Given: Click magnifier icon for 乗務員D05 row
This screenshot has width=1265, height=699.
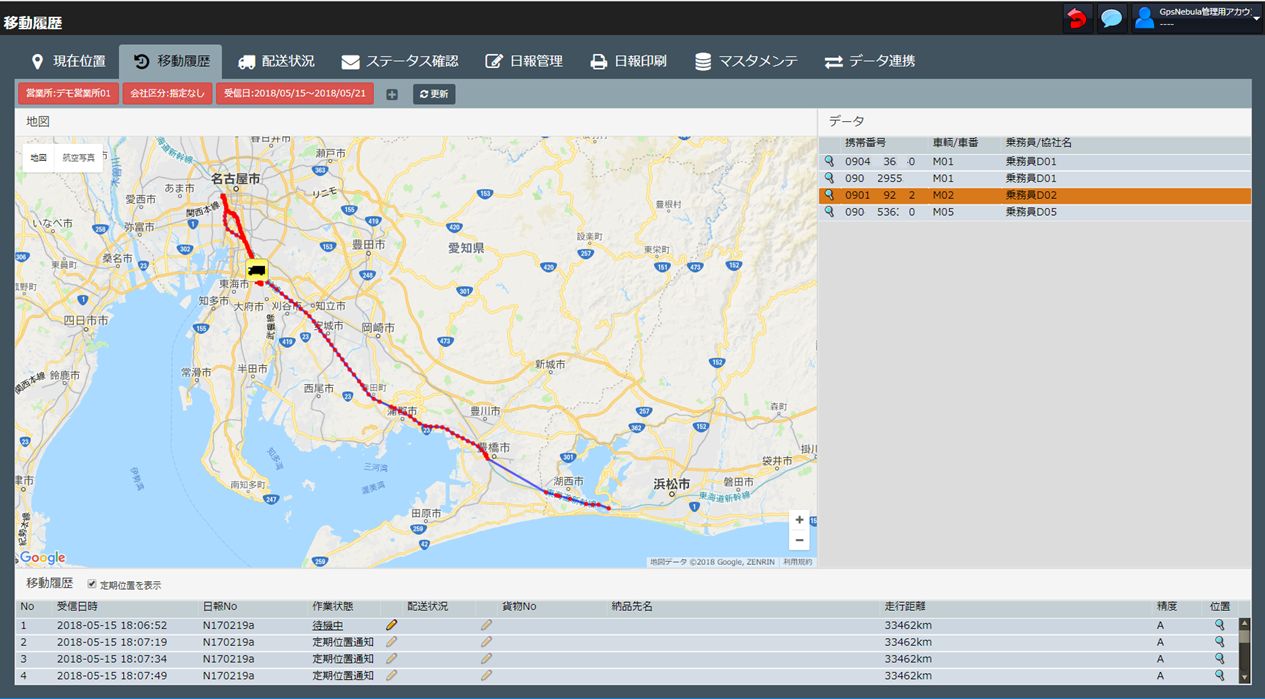Looking at the screenshot, I should click(x=828, y=212).
